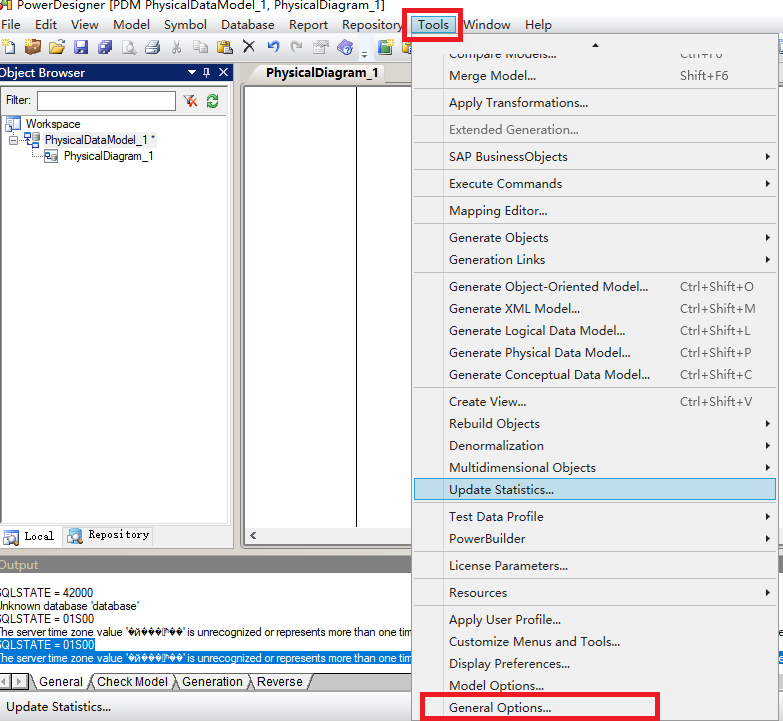This screenshot has height=721, width=783.
Task: Click the Open folder toolbar icon
Action: (57, 47)
